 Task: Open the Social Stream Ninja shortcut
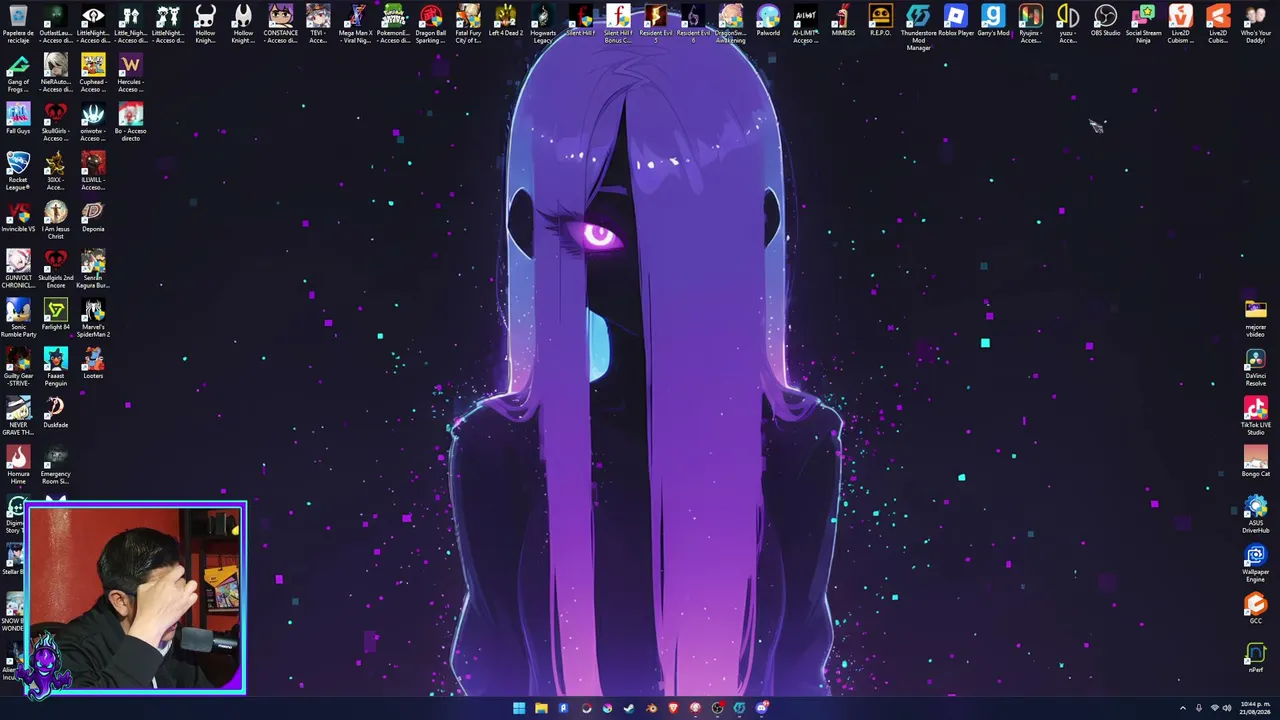pyautogui.click(x=1143, y=23)
